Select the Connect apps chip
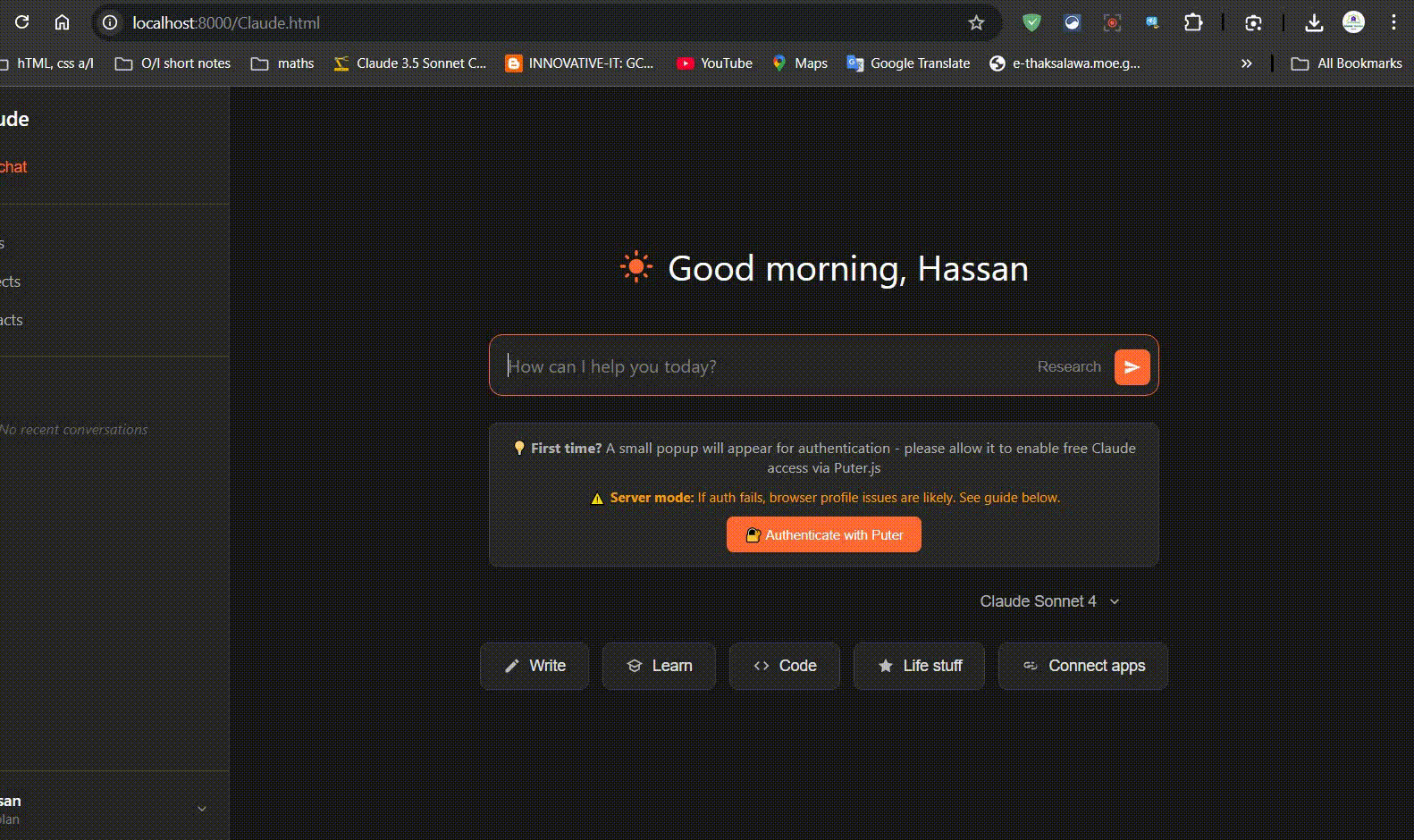1414x840 pixels. (x=1083, y=666)
